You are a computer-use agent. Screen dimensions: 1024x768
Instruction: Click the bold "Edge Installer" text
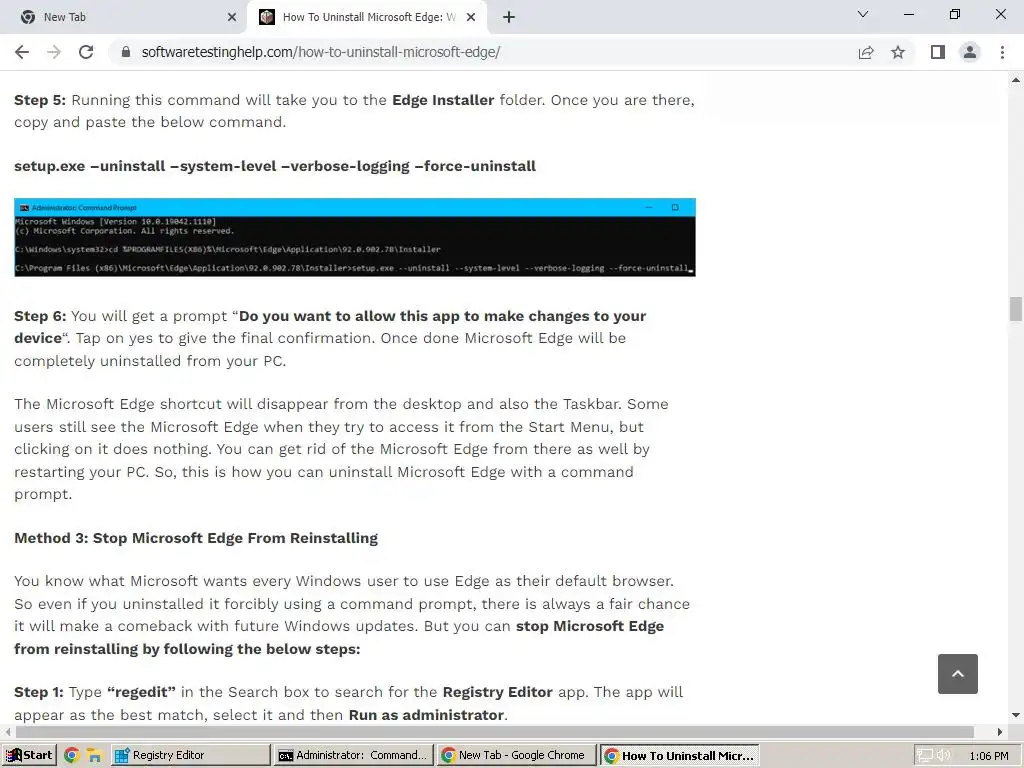tap(443, 100)
